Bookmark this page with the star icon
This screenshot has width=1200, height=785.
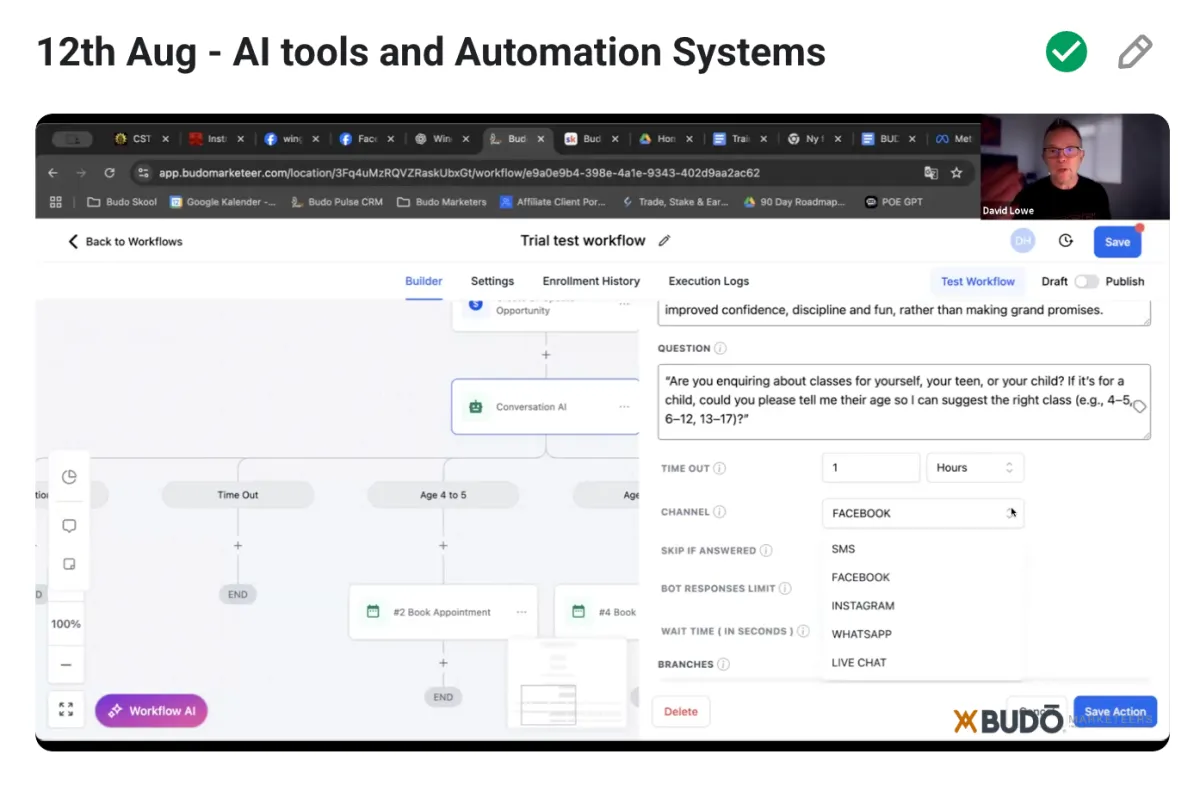[x=956, y=173]
